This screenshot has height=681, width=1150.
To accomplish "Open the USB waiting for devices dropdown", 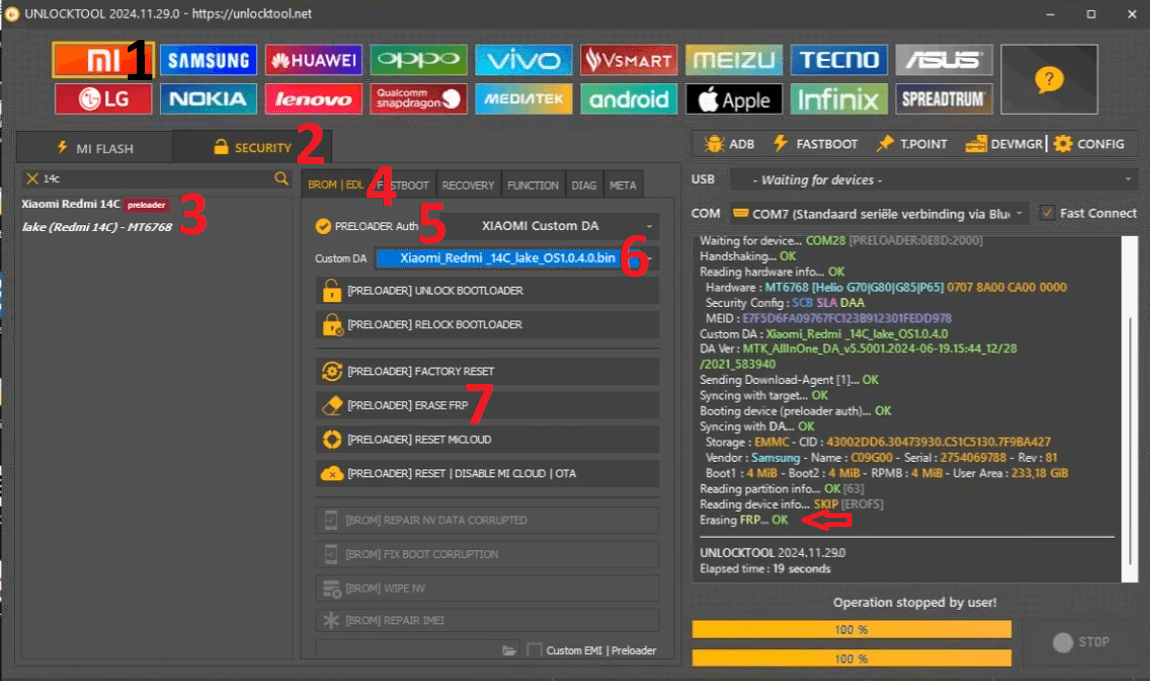I will pyautogui.click(x=932, y=180).
